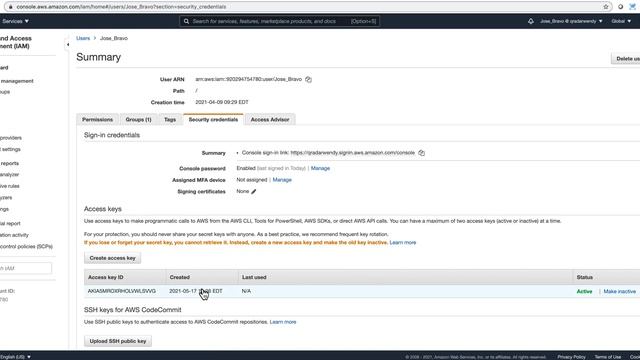Image resolution: width=640 pixels, height=360 pixels.
Task: Open Privacy Policy in the footer
Action: 571,357
